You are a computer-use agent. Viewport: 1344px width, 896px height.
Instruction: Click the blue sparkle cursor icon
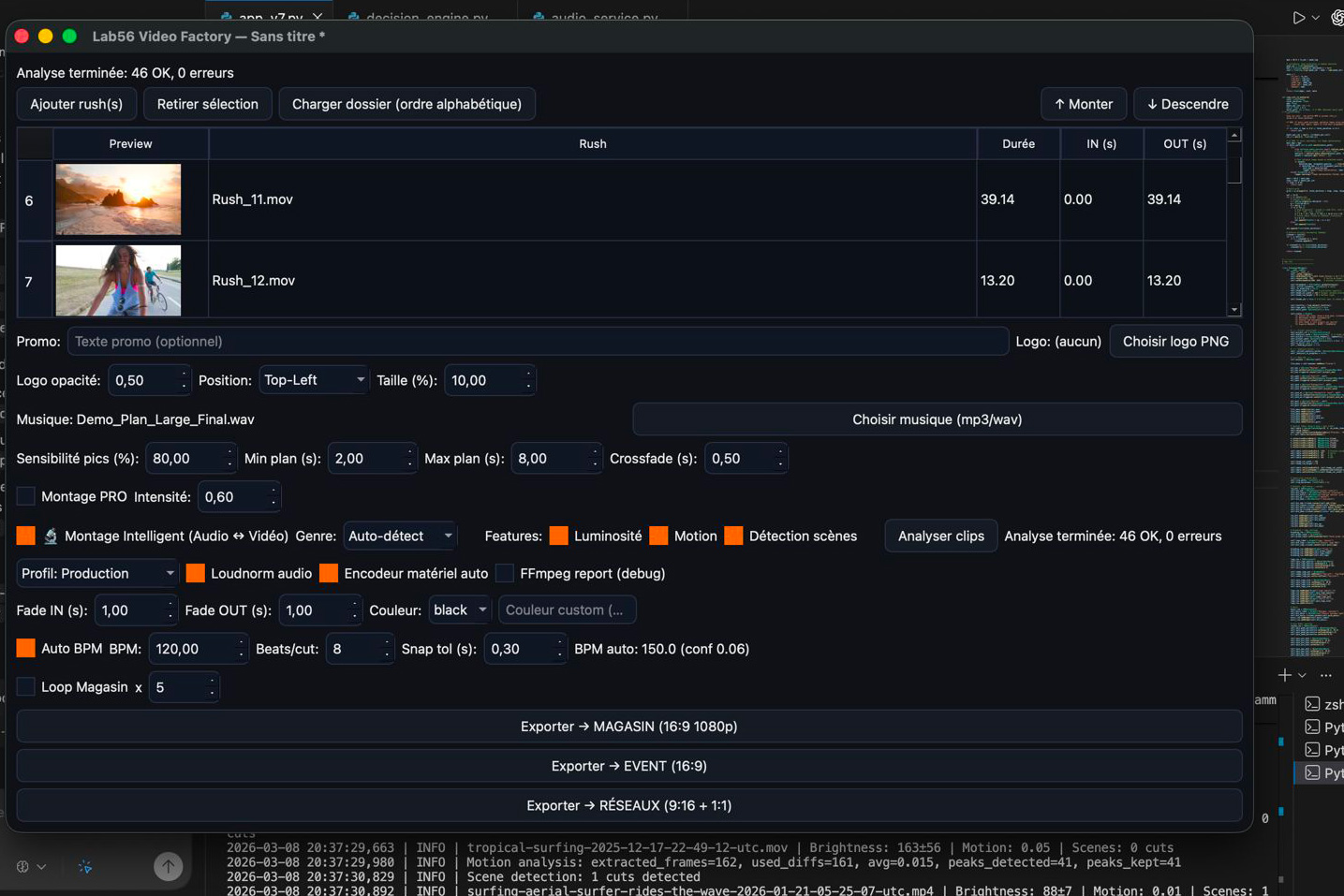[85, 867]
